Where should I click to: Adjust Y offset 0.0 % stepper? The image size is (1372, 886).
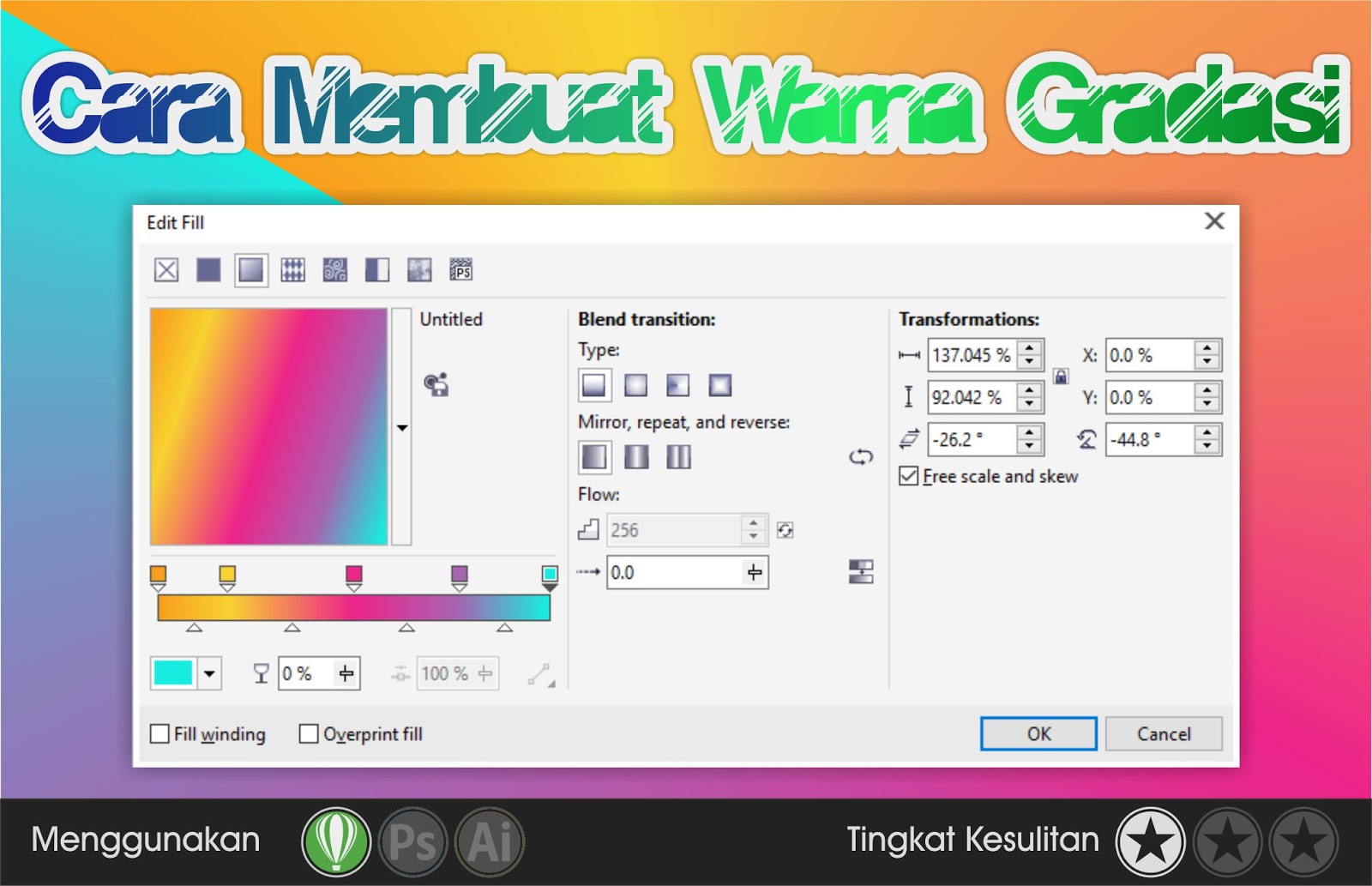[x=1207, y=397]
